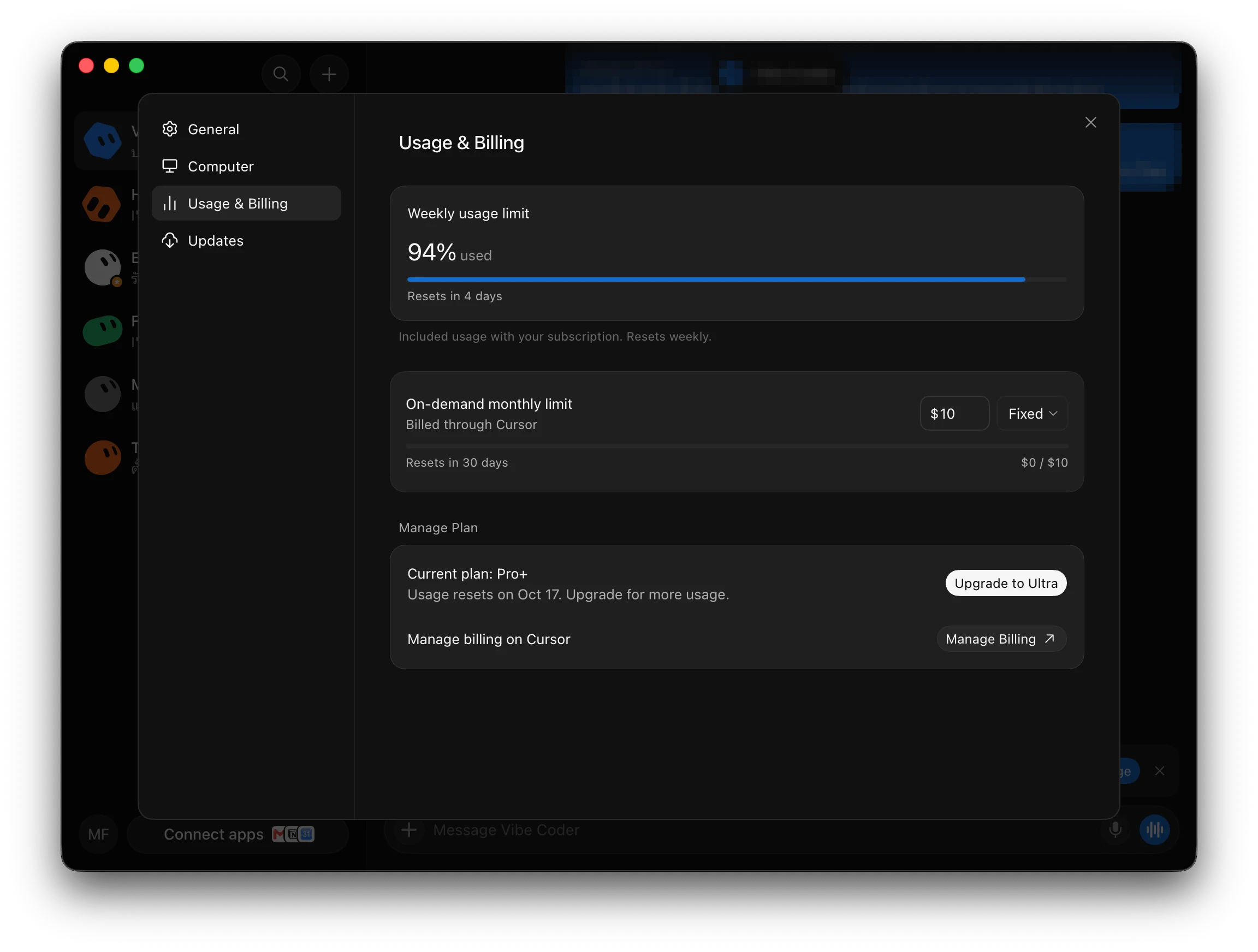Click the macOS yellow minimize window button
Image resolution: width=1258 pixels, height=952 pixels.
pos(111,66)
